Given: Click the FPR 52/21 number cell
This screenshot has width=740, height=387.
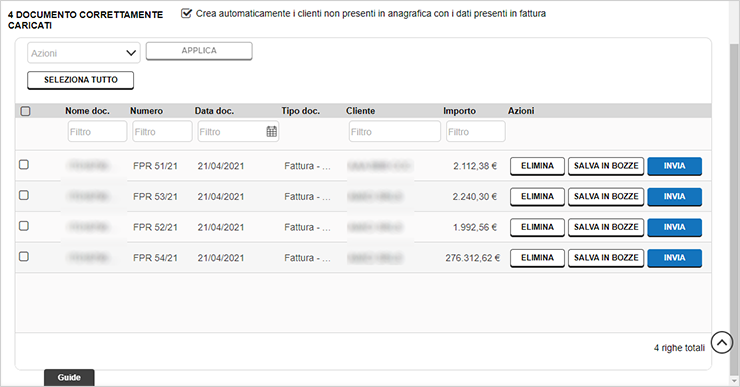Looking at the screenshot, I should [x=155, y=227].
